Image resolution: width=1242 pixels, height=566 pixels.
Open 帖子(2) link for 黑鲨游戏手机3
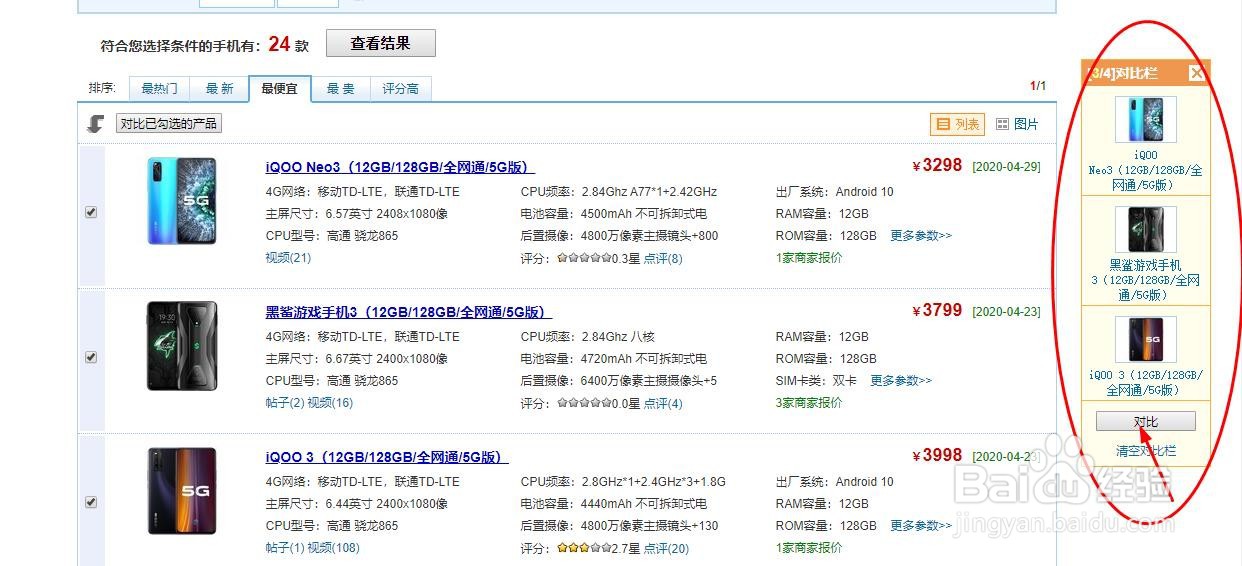284,403
